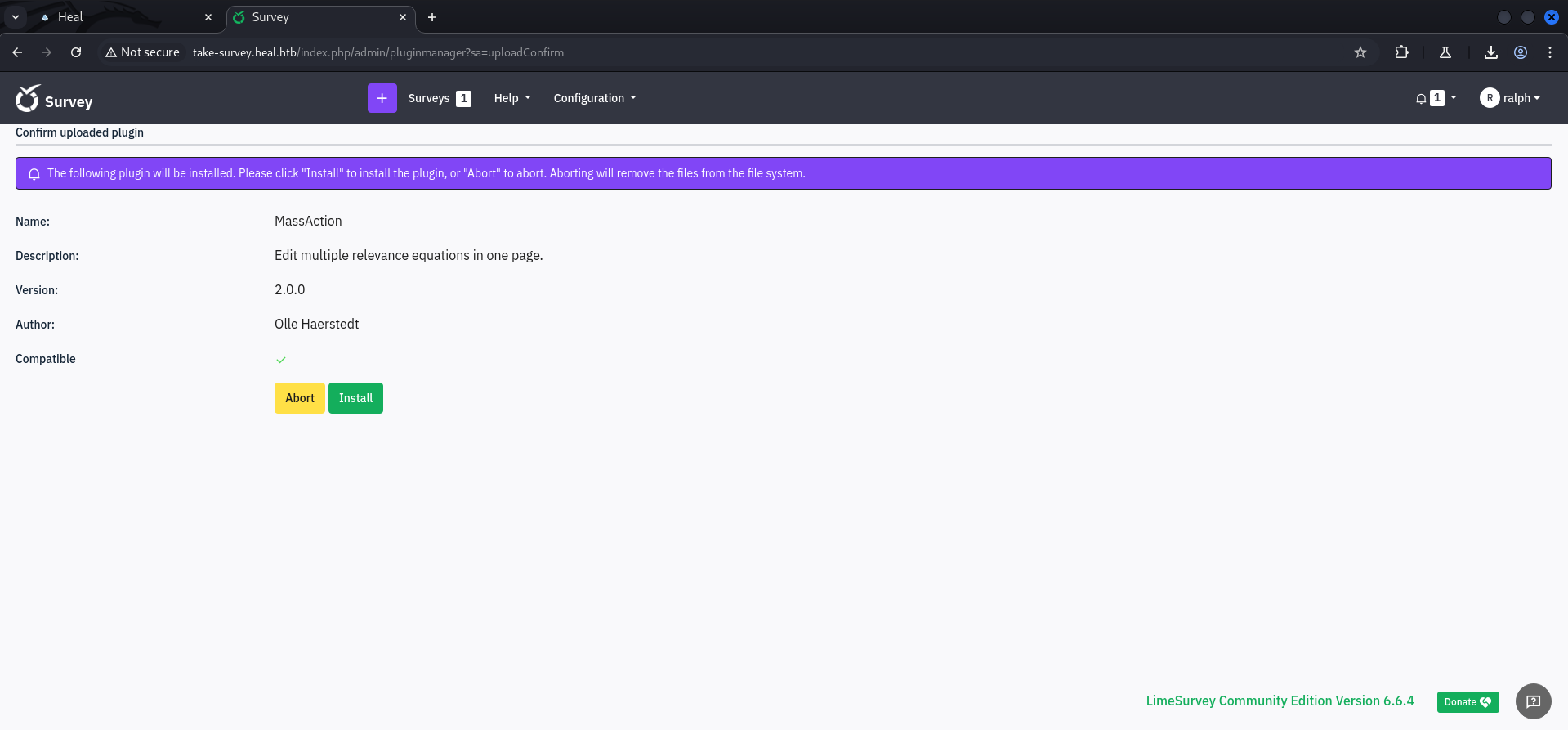The height and width of the screenshot is (730, 1568).
Task: Open the browser extensions icon
Action: pyautogui.click(x=1402, y=52)
